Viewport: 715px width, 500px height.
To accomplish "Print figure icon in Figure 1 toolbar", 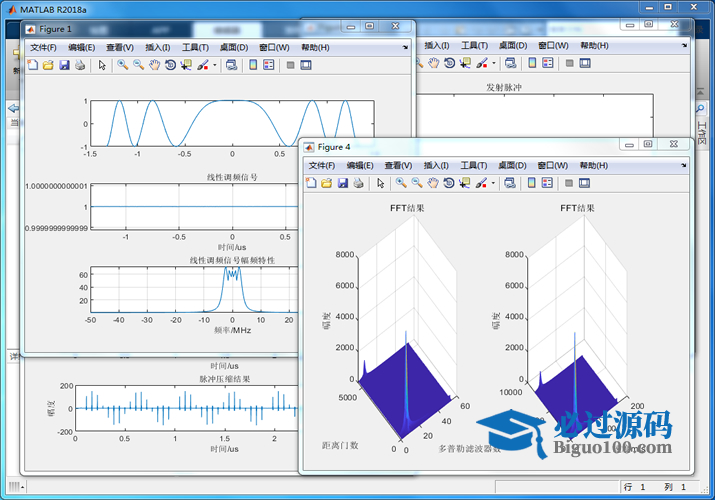I will (x=80, y=65).
